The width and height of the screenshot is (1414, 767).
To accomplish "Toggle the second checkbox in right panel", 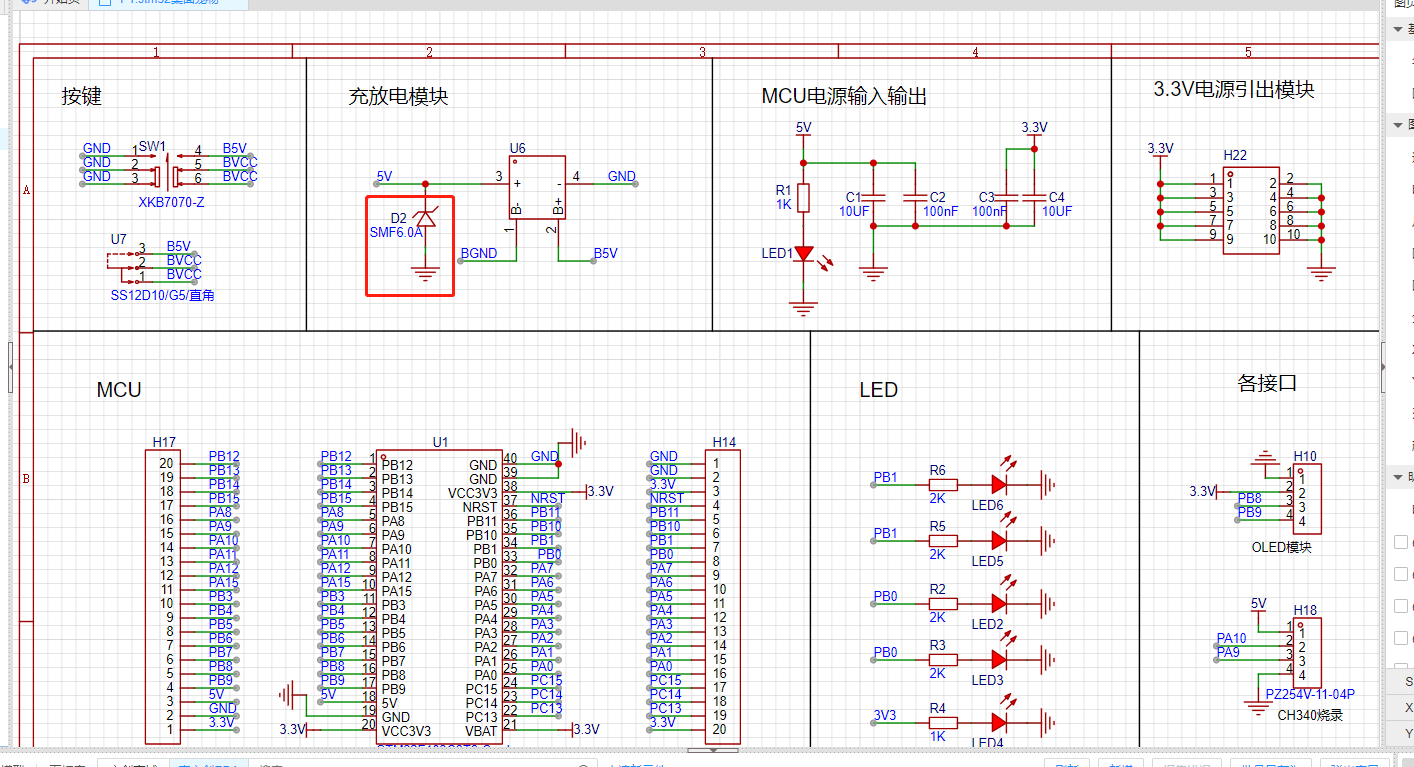I will (x=1401, y=574).
